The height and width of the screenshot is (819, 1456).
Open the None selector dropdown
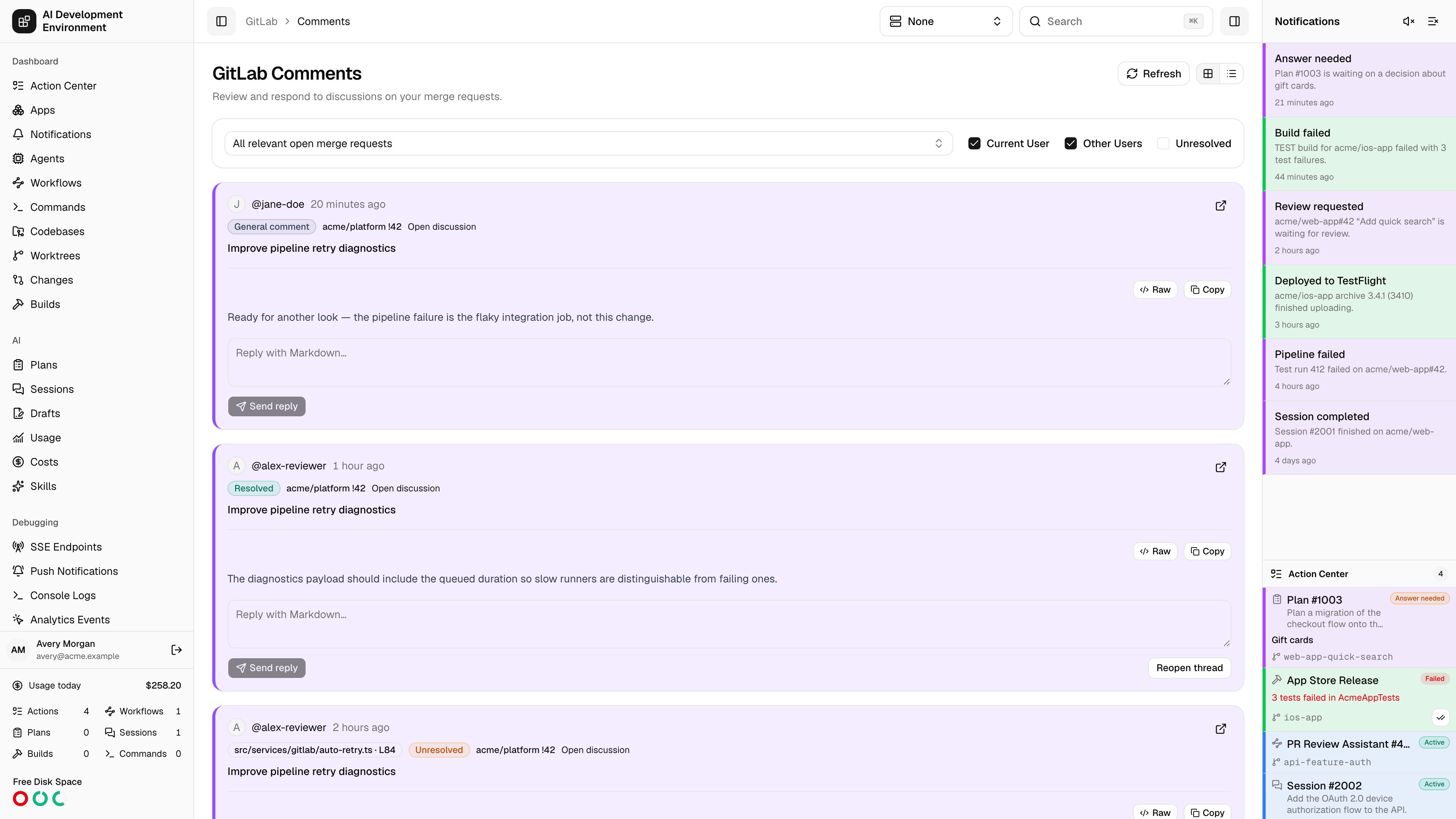[x=946, y=22]
